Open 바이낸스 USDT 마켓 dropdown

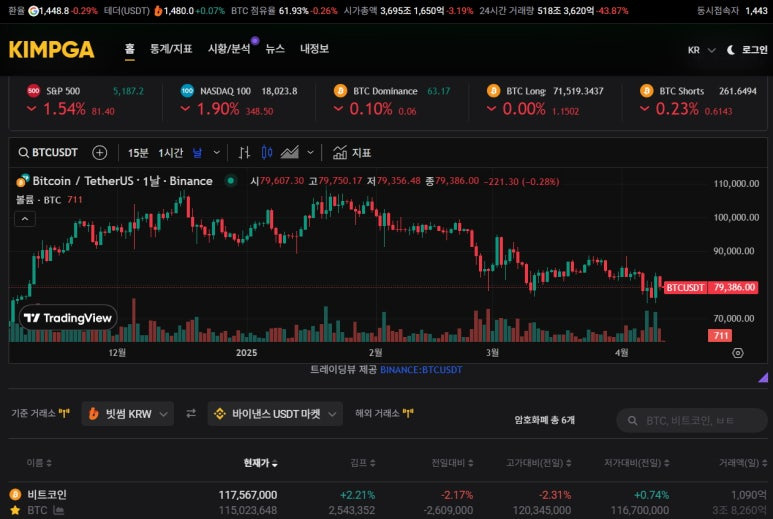pyautogui.click(x=275, y=414)
